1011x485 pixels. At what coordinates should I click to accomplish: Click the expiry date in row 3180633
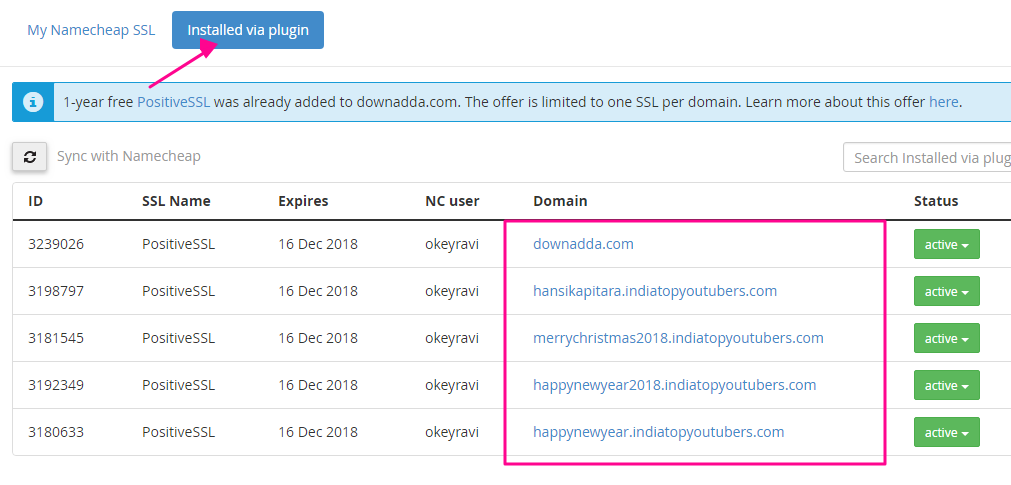tap(318, 432)
